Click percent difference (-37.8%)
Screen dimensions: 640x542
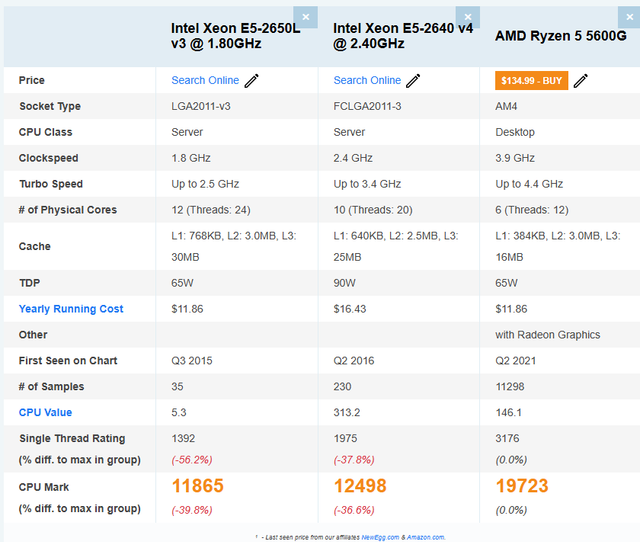click(354, 460)
